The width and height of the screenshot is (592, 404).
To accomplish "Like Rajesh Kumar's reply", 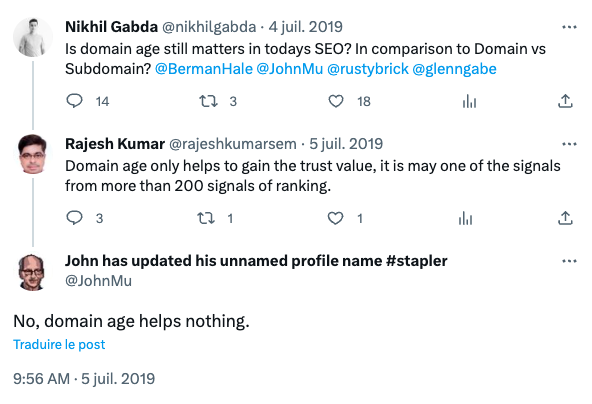I will pyautogui.click(x=335, y=218).
